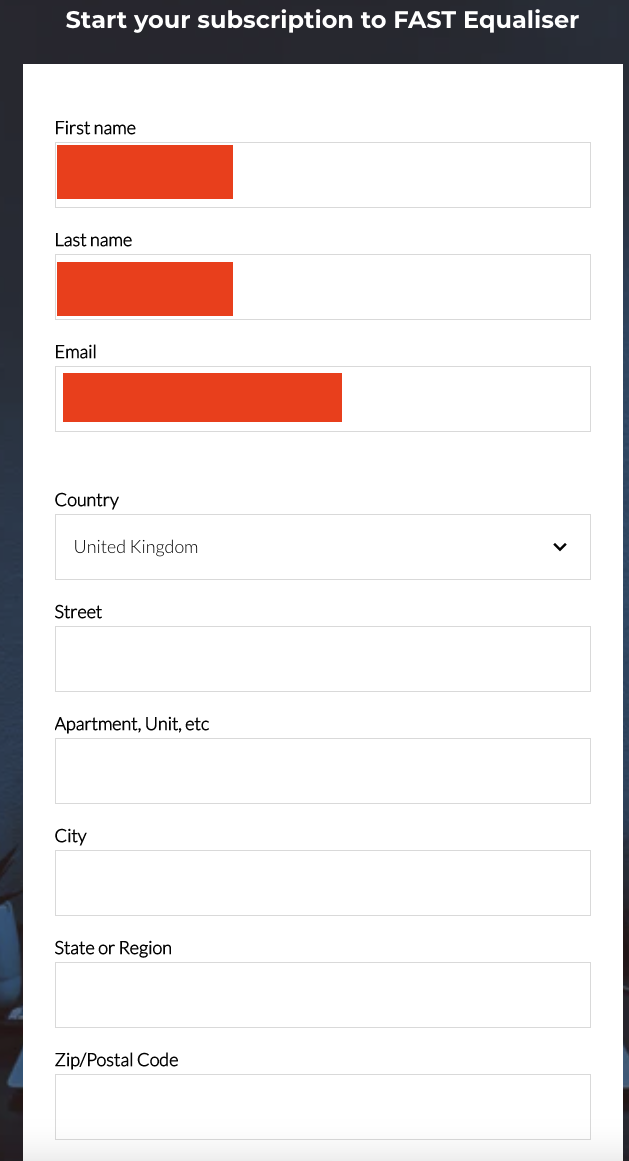Screen dimensions: 629x1161
Task: Click the "Zip/Postal Code" label
Action: pyautogui.click(x=116, y=1060)
